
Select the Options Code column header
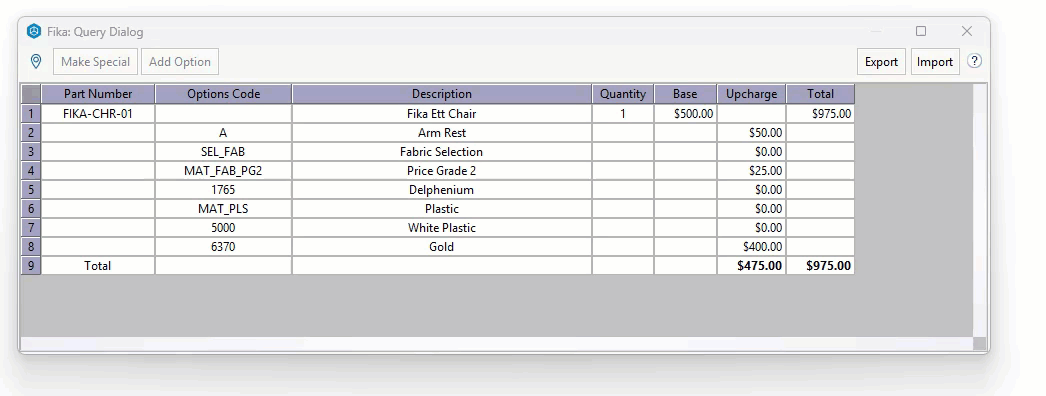pyautogui.click(x=223, y=94)
